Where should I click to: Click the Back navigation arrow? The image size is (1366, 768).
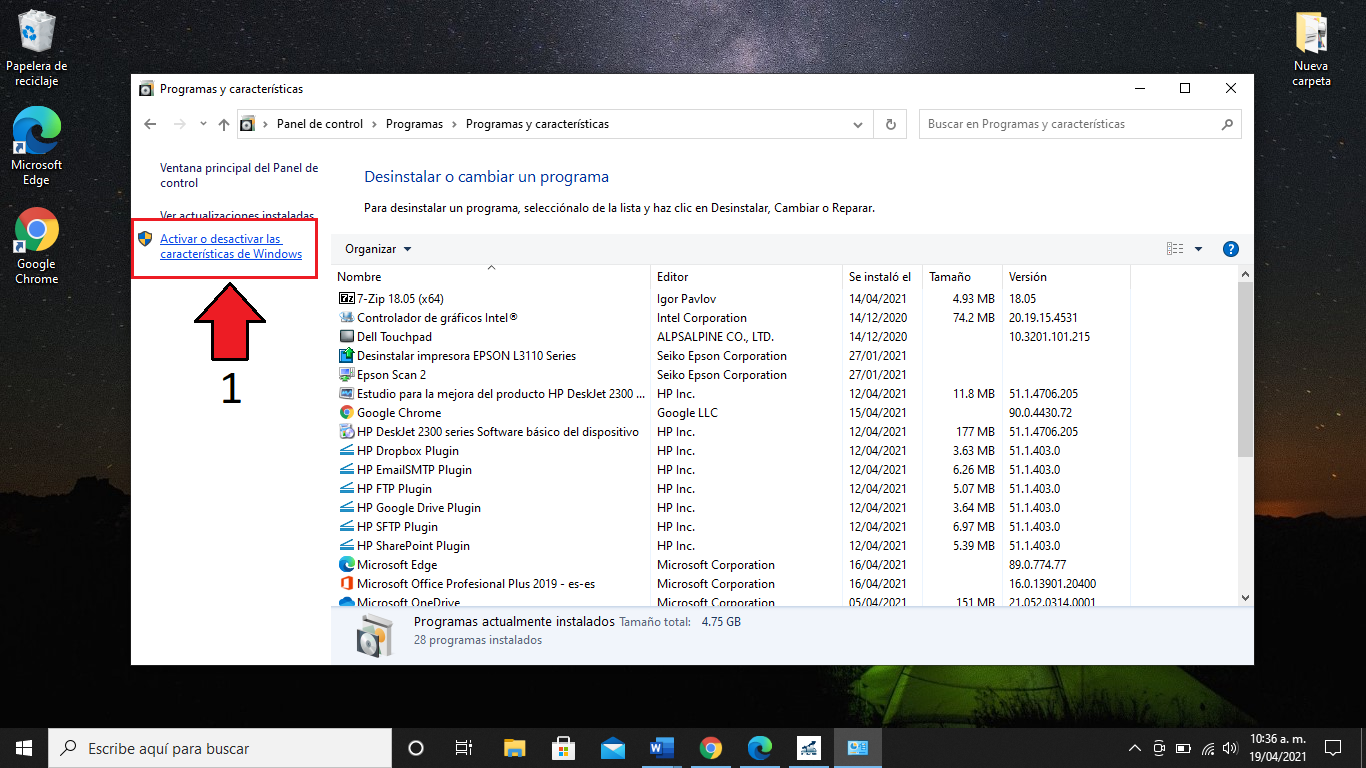click(x=150, y=125)
